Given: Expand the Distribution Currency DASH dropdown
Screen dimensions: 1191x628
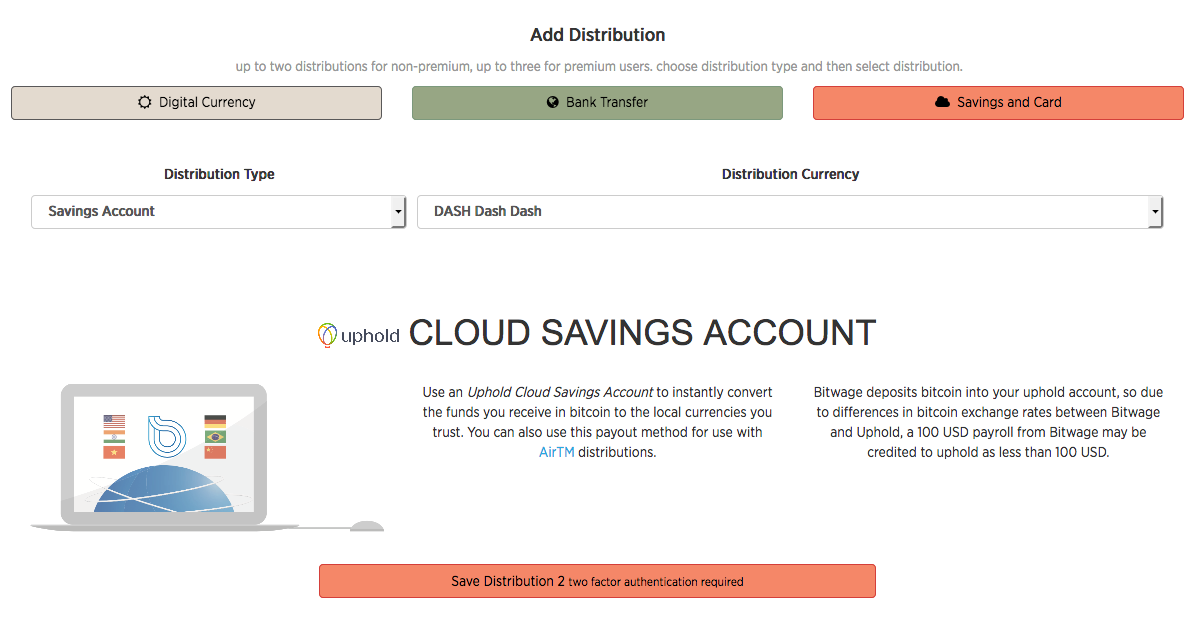Looking at the screenshot, I should click(x=789, y=212).
